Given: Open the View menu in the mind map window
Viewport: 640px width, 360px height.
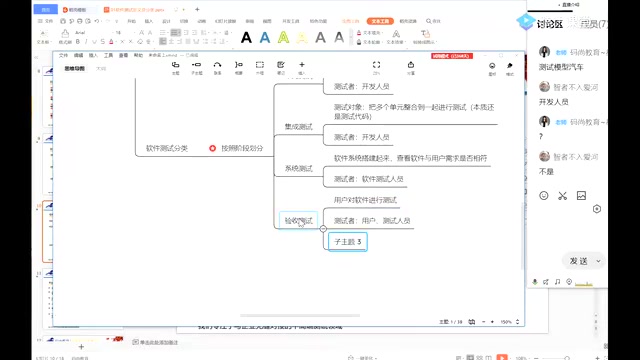Looking at the screenshot, I should 123,55.
